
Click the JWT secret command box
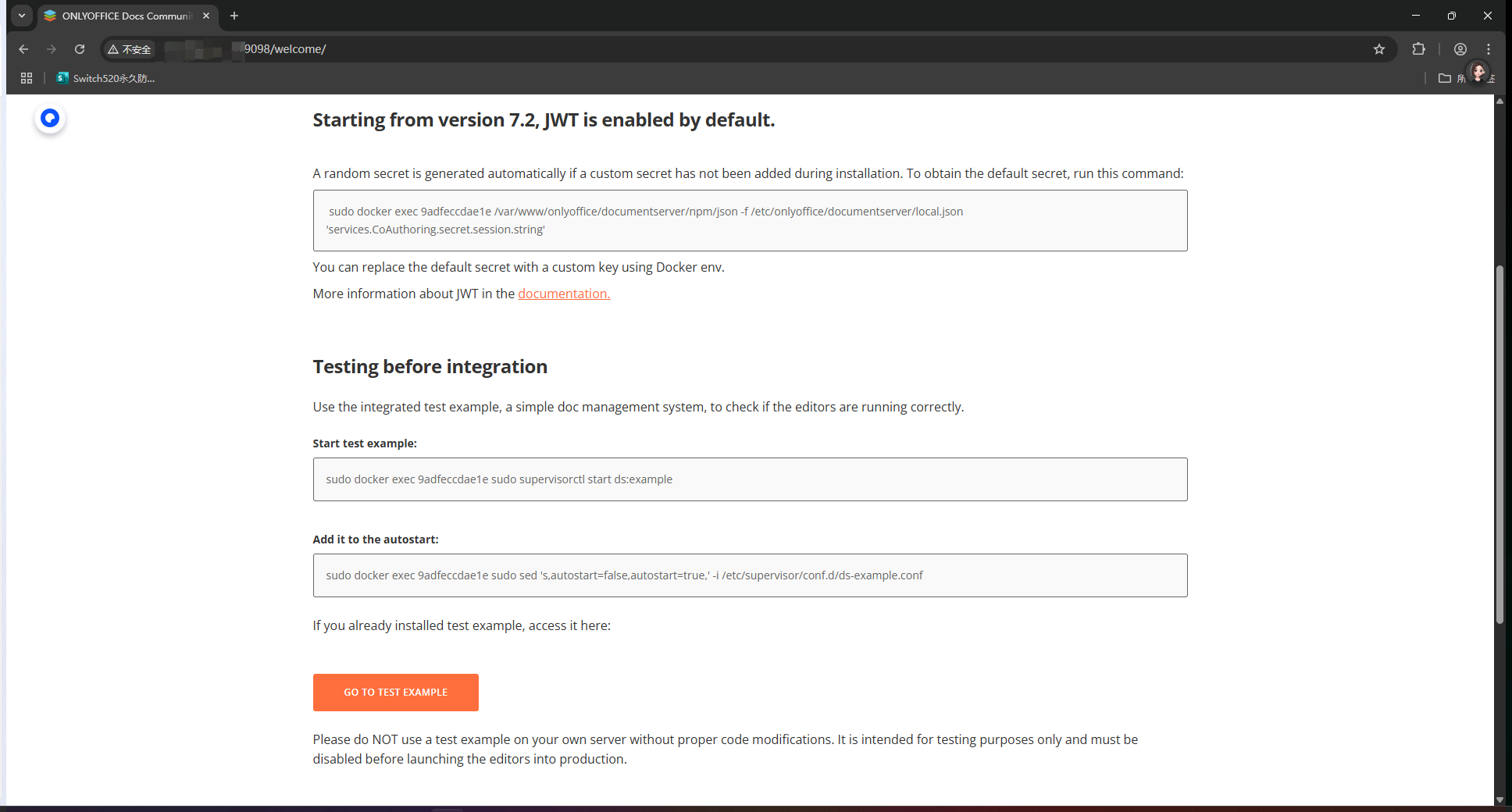pyautogui.click(x=751, y=220)
